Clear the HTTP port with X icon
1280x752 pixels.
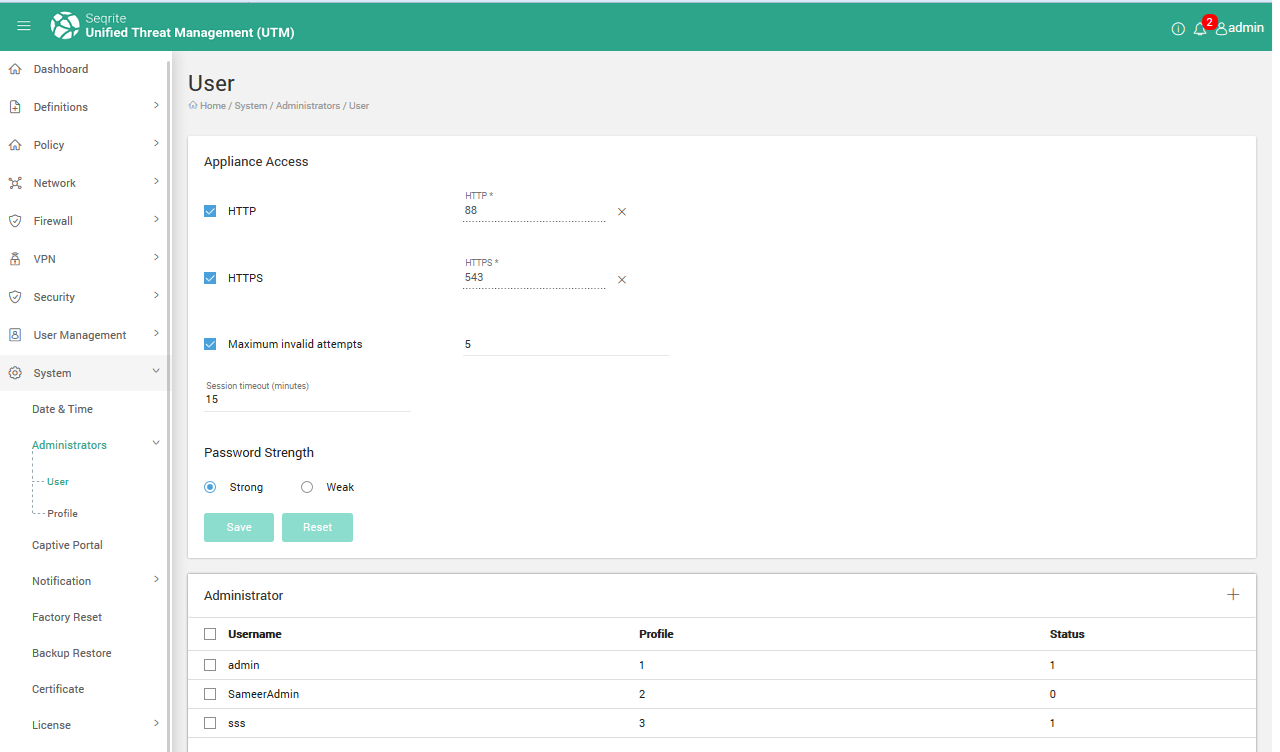[621, 212]
